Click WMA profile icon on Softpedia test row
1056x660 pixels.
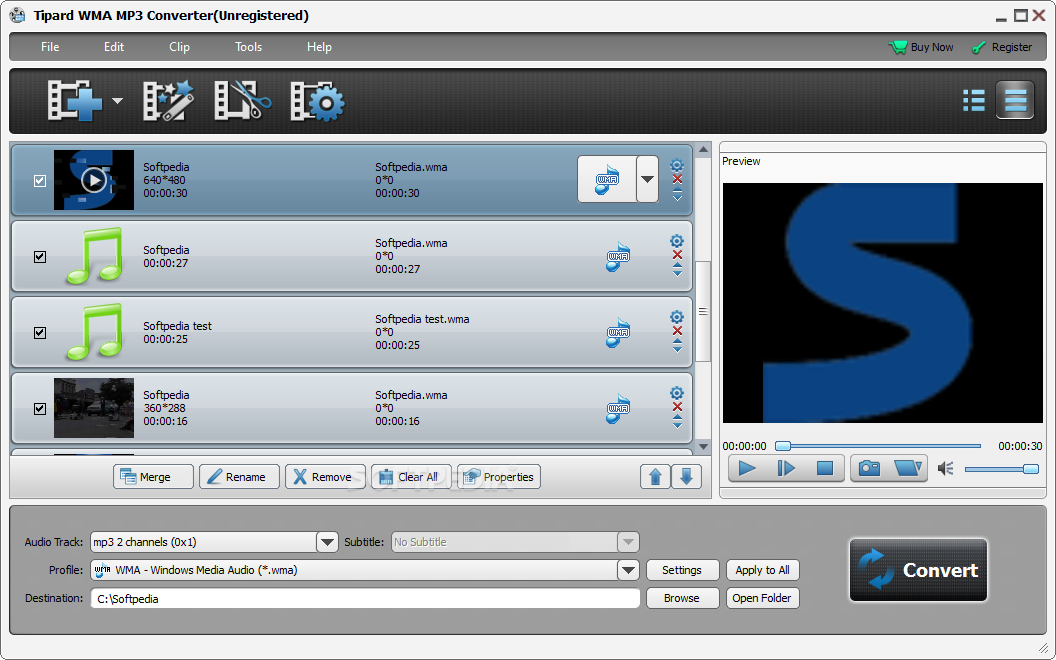[x=618, y=332]
